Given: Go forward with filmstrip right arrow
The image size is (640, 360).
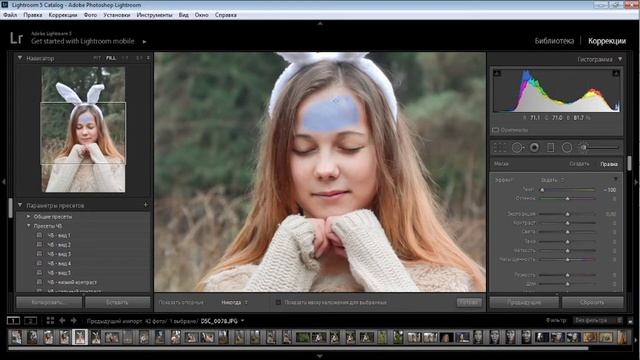Looking at the screenshot, I should (x=73, y=321).
